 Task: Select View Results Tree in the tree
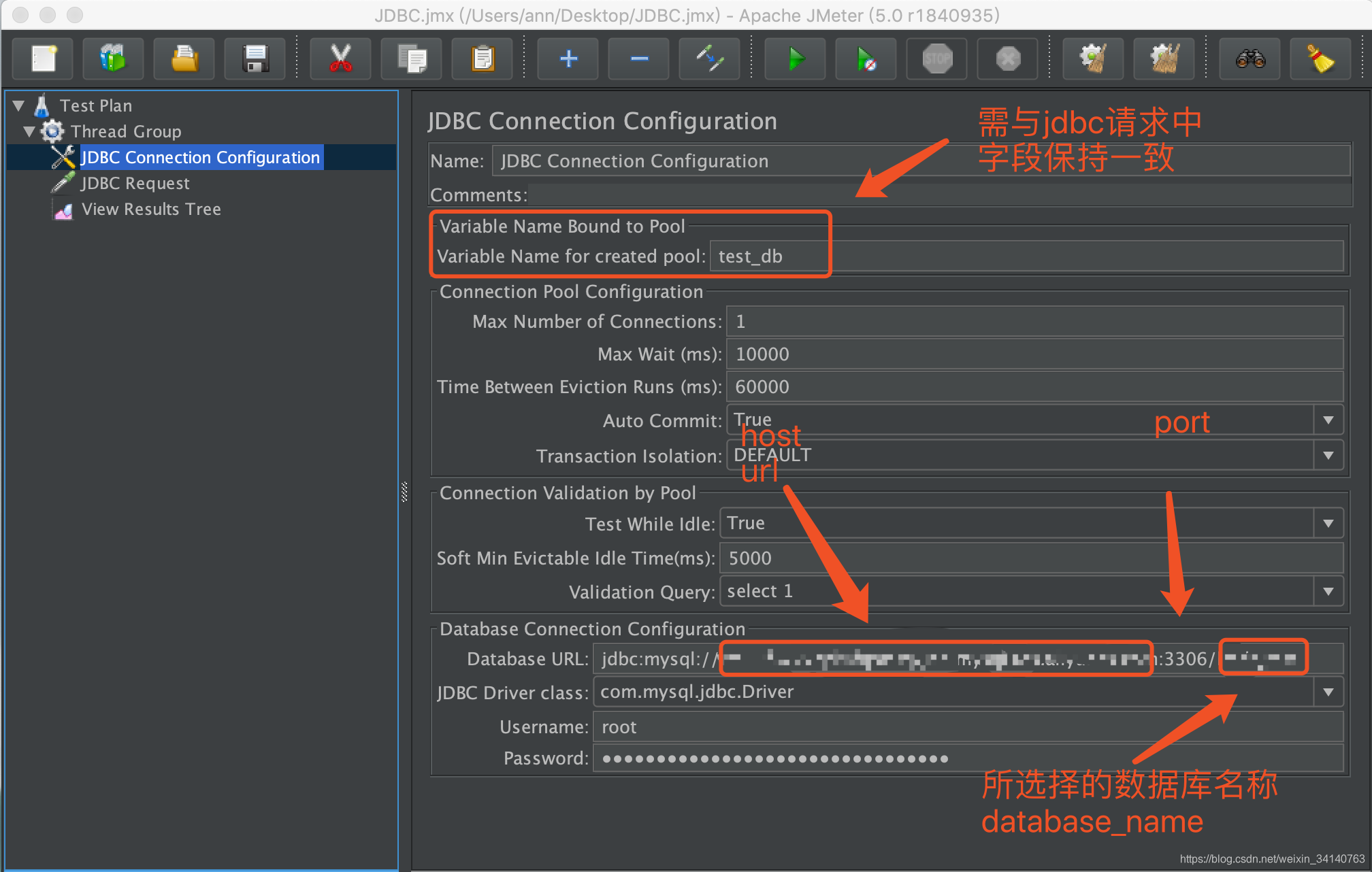click(151, 209)
